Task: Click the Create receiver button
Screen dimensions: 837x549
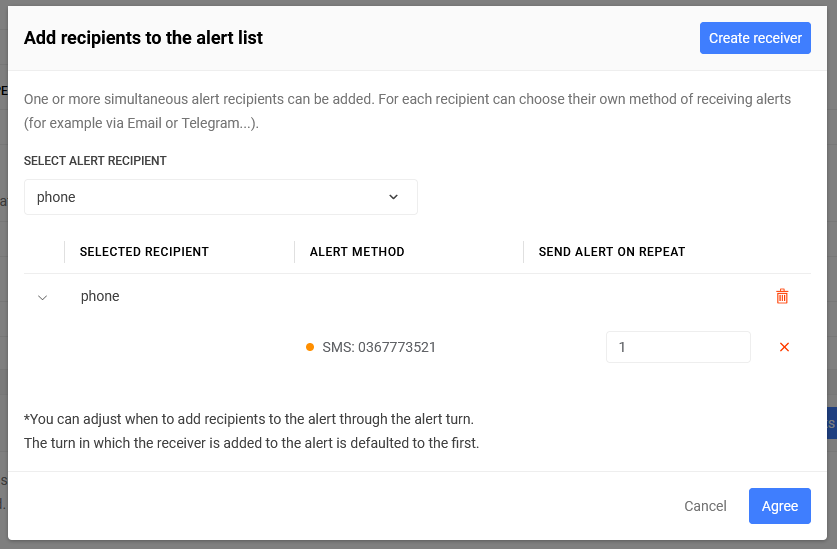Action: pos(755,38)
